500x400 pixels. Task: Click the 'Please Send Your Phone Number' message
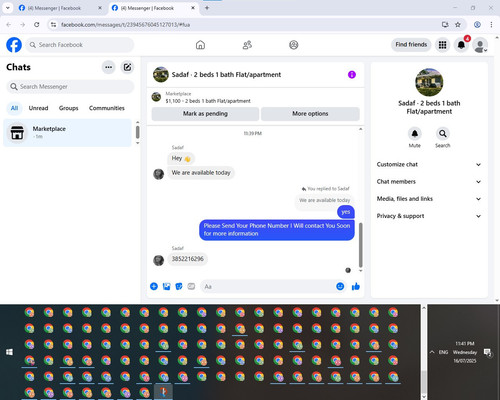[277, 230]
